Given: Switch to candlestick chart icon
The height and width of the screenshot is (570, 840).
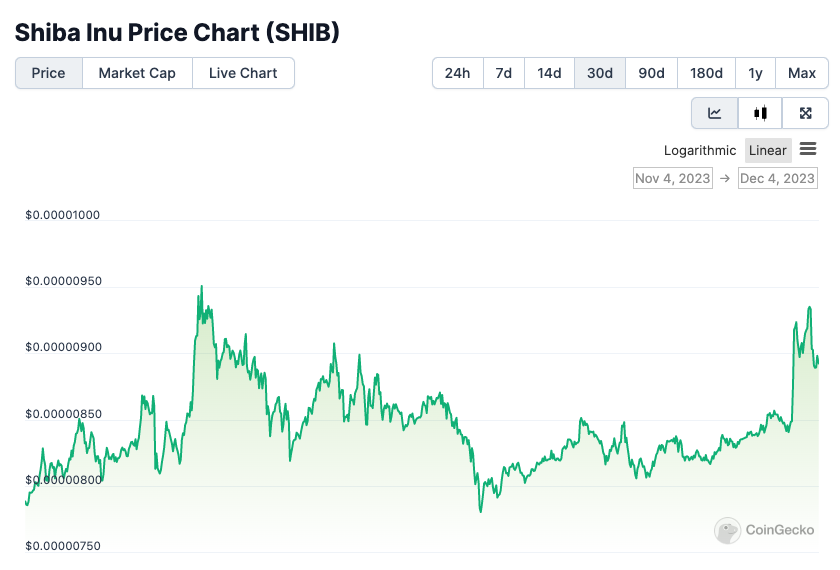Looking at the screenshot, I should point(760,113).
